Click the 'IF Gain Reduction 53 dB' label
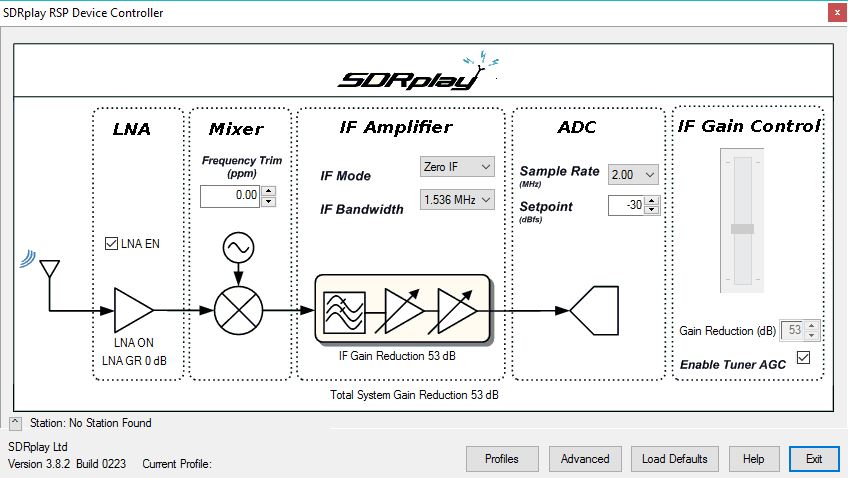Image resolution: width=848 pixels, height=478 pixels. pyautogui.click(x=398, y=356)
